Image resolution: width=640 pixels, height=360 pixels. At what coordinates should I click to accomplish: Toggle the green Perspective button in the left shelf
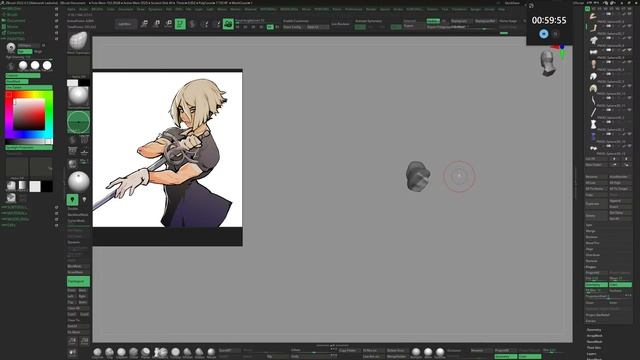coord(78,281)
